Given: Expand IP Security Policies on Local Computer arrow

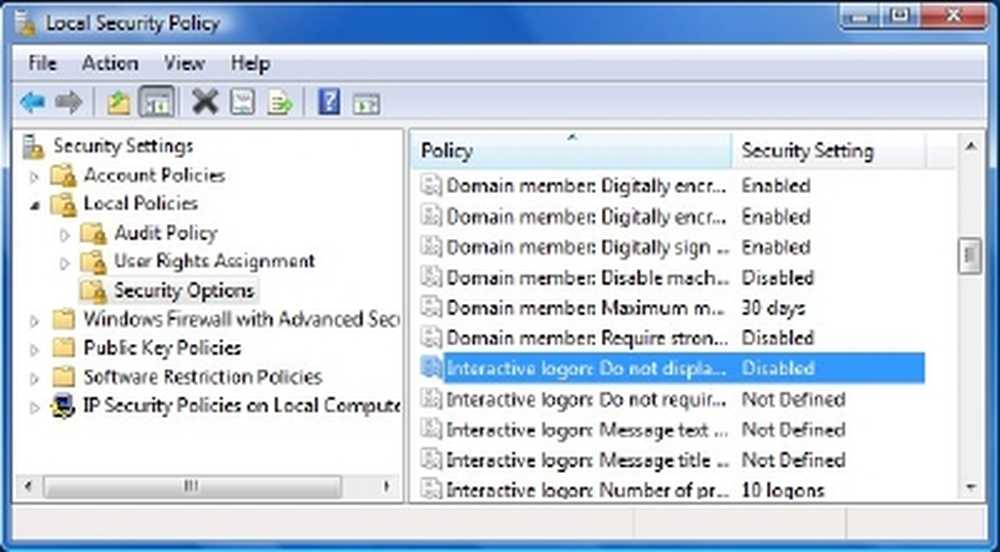Looking at the screenshot, I should 35,407.
